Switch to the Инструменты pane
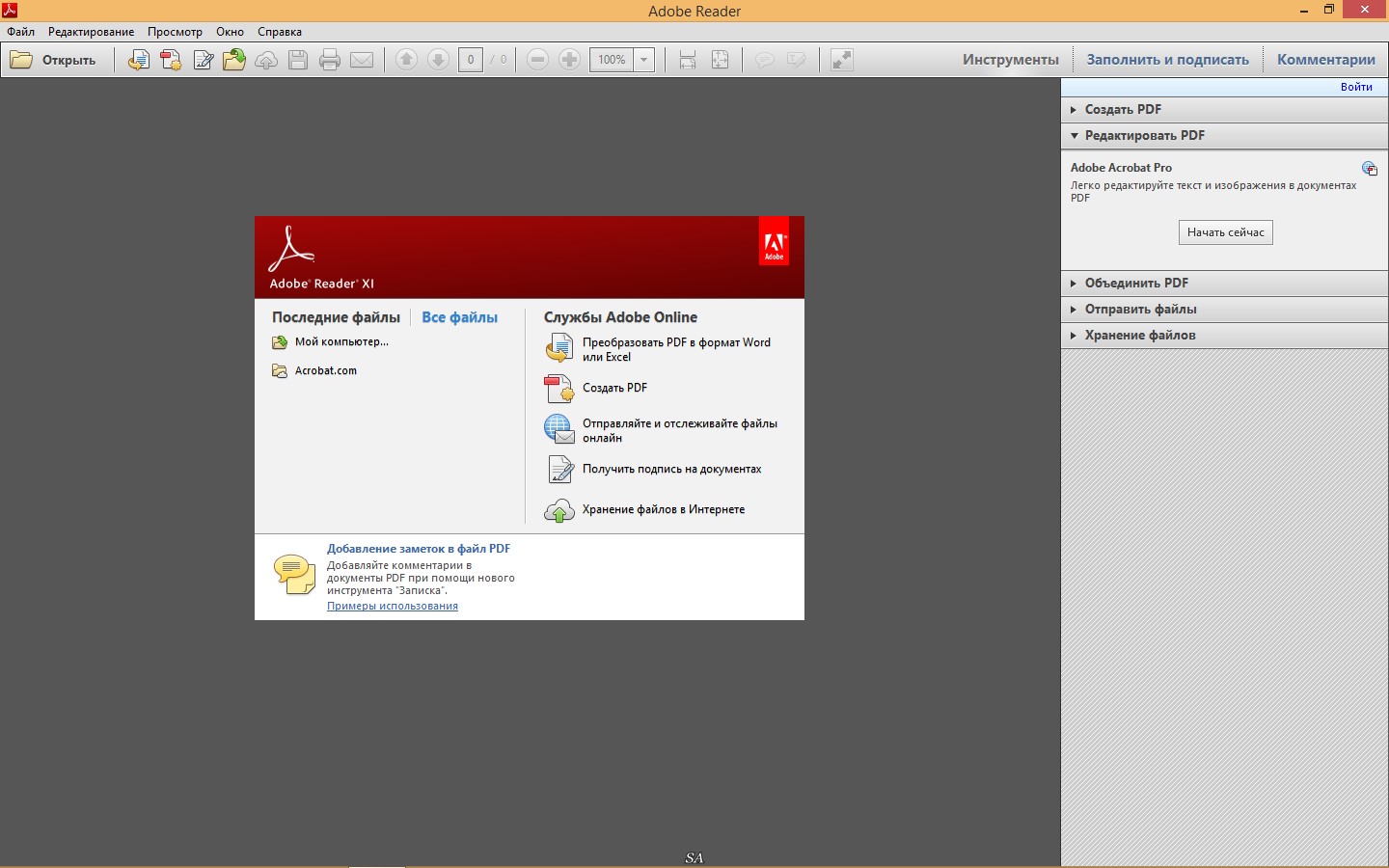The width and height of the screenshot is (1389, 868). pyautogui.click(x=1011, y=60)
